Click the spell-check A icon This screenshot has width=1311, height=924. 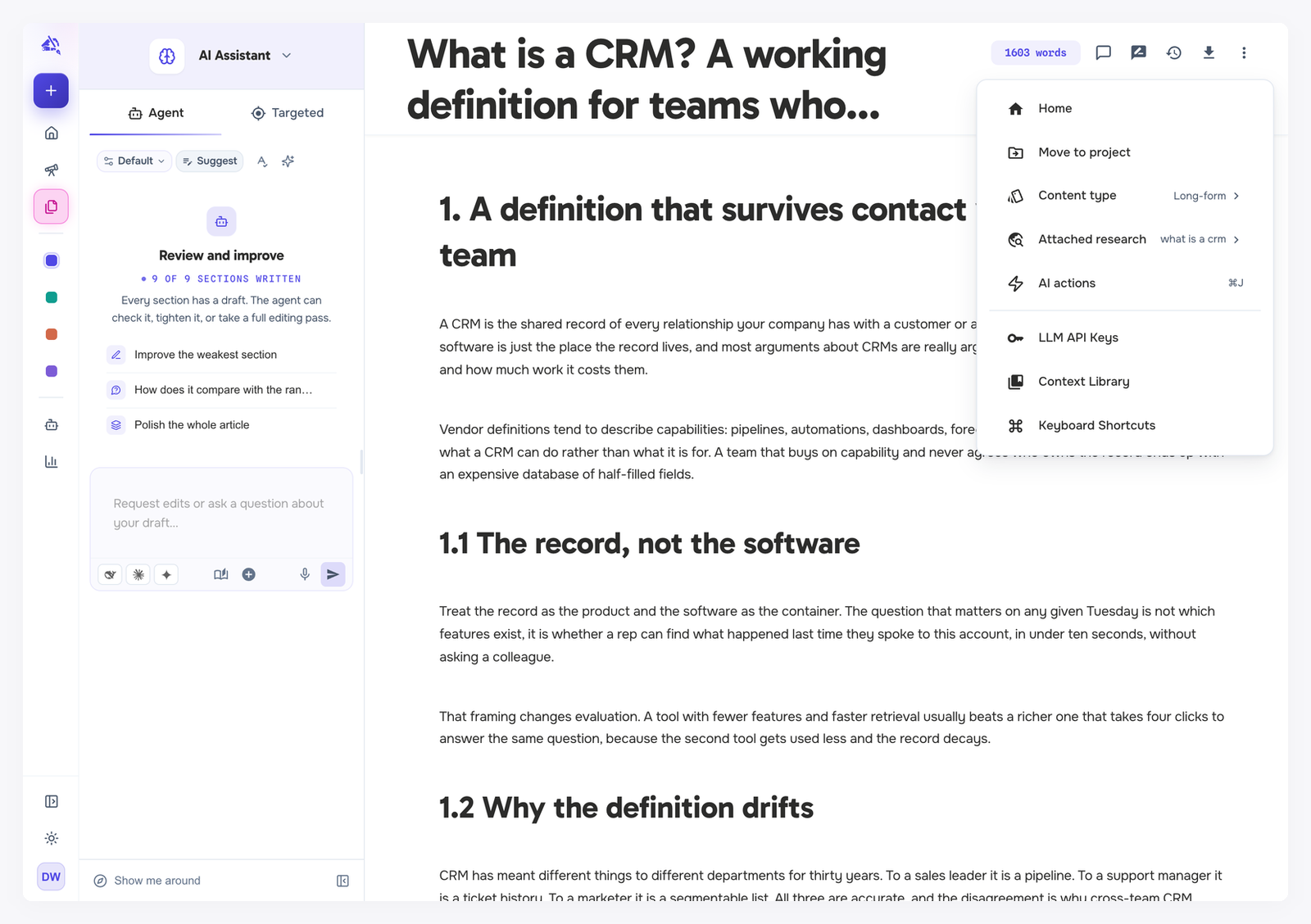tap(262, 161)
